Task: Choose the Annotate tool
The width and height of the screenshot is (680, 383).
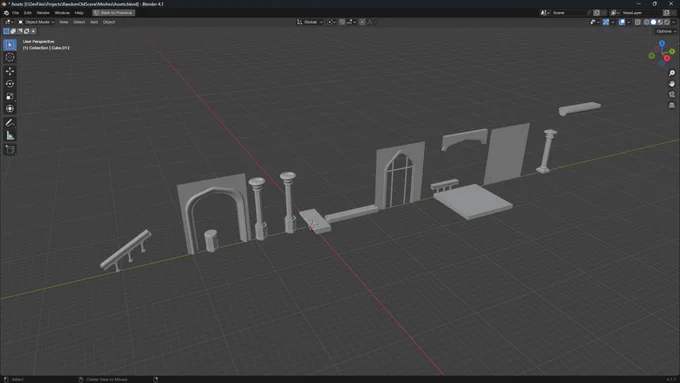Action: [x=10, y=123]
